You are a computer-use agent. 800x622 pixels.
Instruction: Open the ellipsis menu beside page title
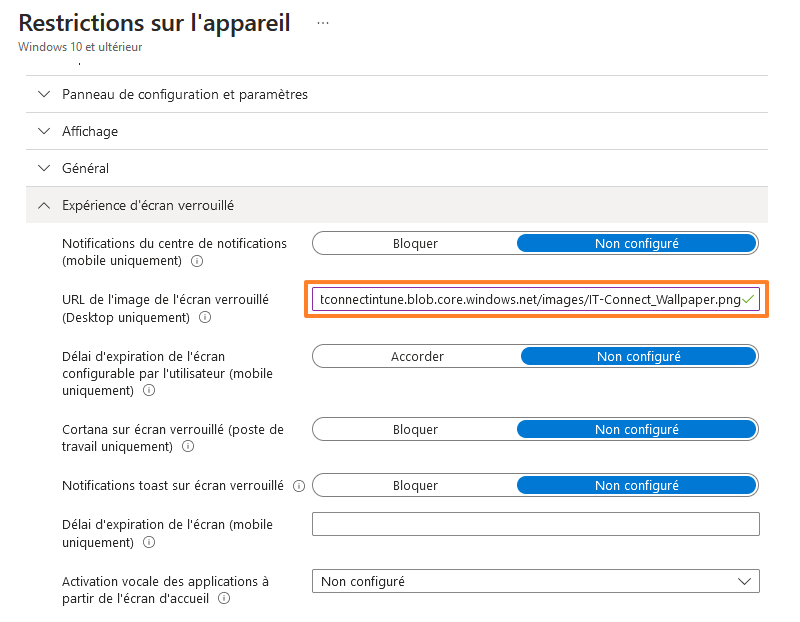pos(322,22)
